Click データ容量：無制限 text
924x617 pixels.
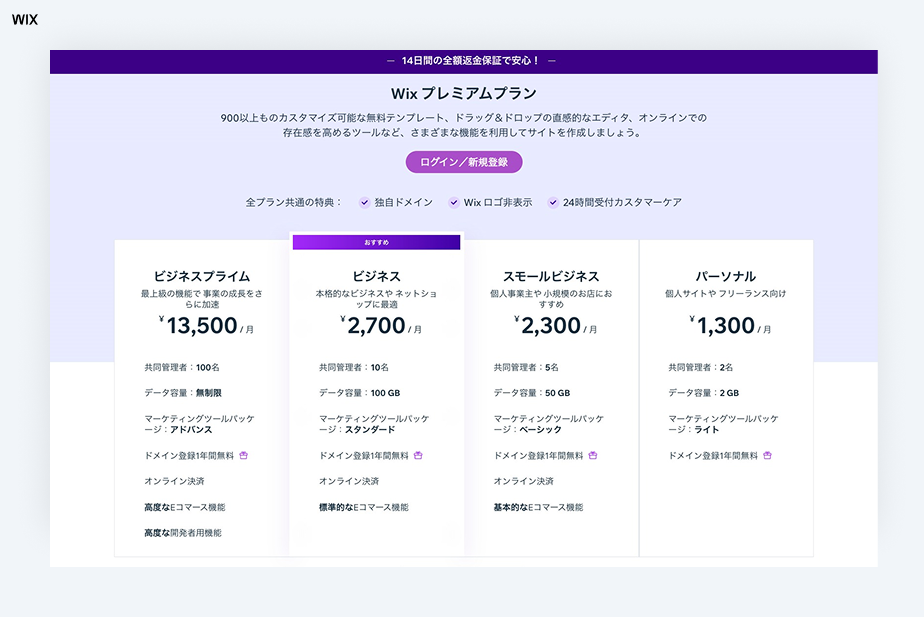click(x=183, y=393)
